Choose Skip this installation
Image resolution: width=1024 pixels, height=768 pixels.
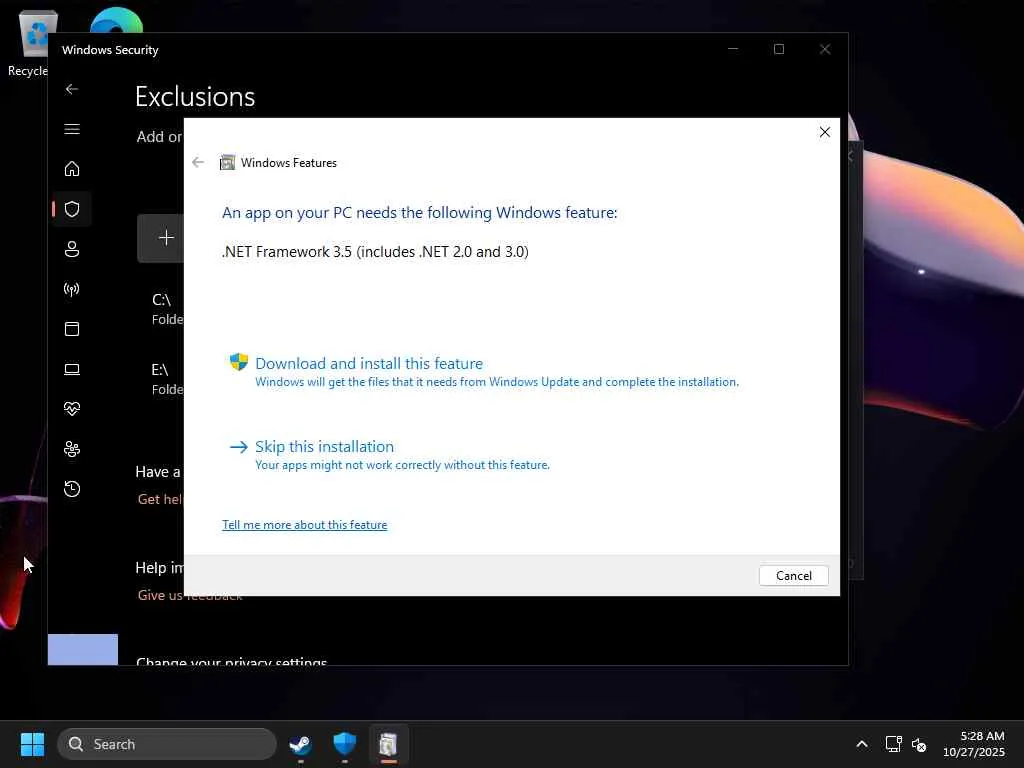click(325, 447)
